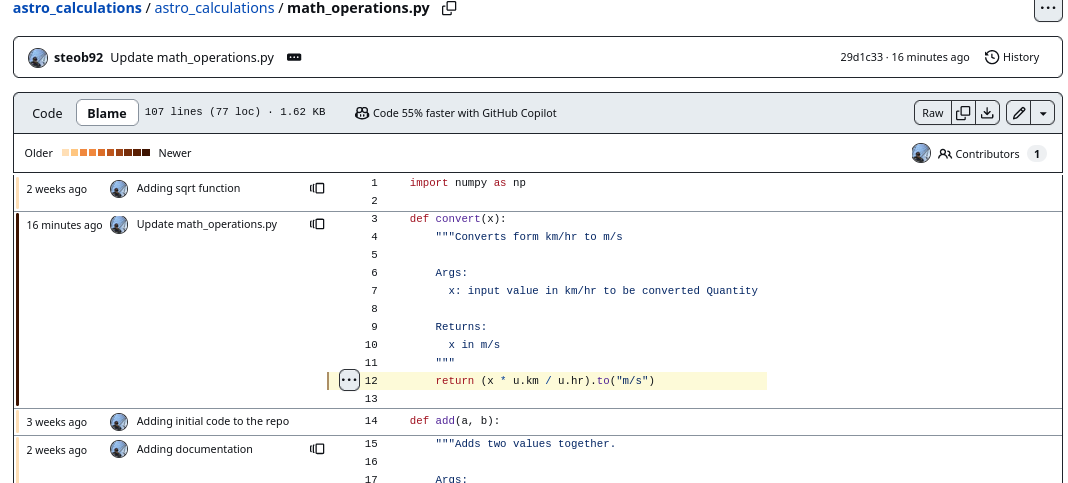
Task: Click '2 weeks ago' on sqrt function row
Action: (x=57, y=189)
